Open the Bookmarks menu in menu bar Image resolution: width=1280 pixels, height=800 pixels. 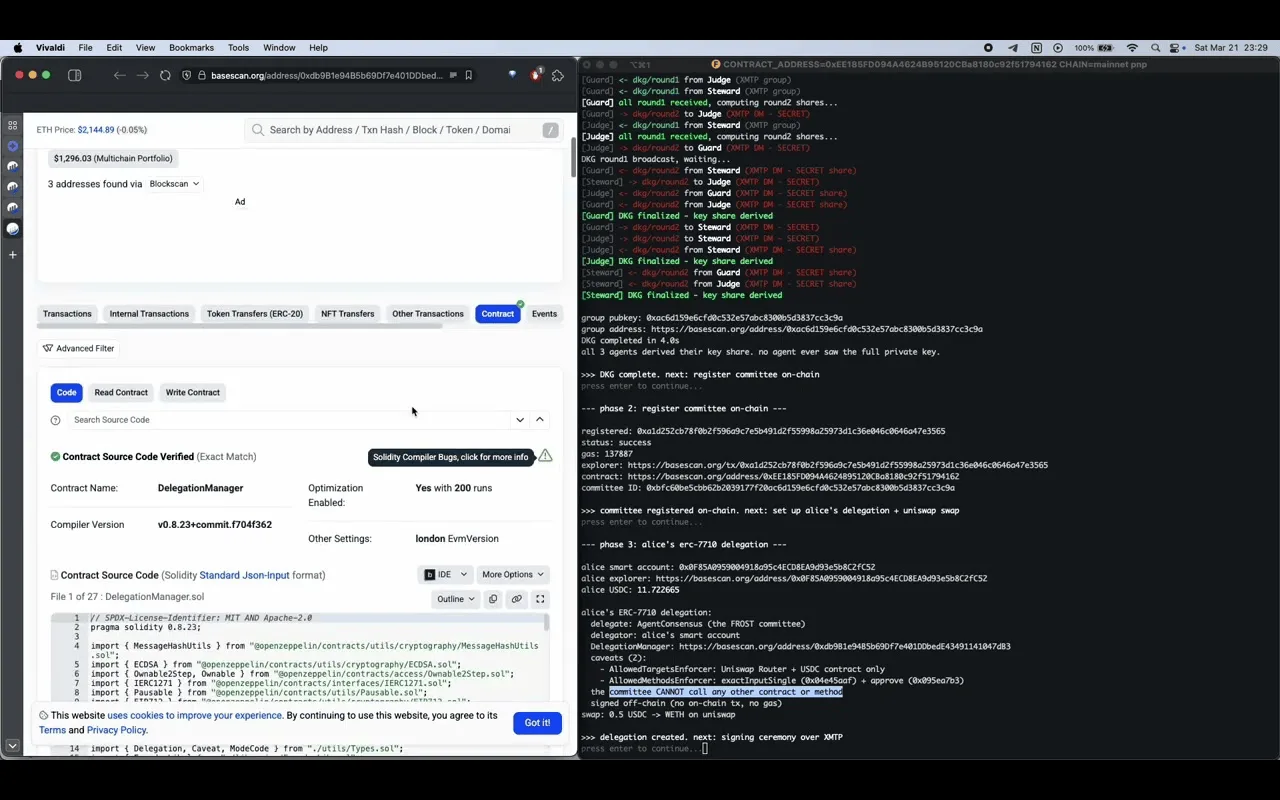pyautogui.click(x=191, y=47)
